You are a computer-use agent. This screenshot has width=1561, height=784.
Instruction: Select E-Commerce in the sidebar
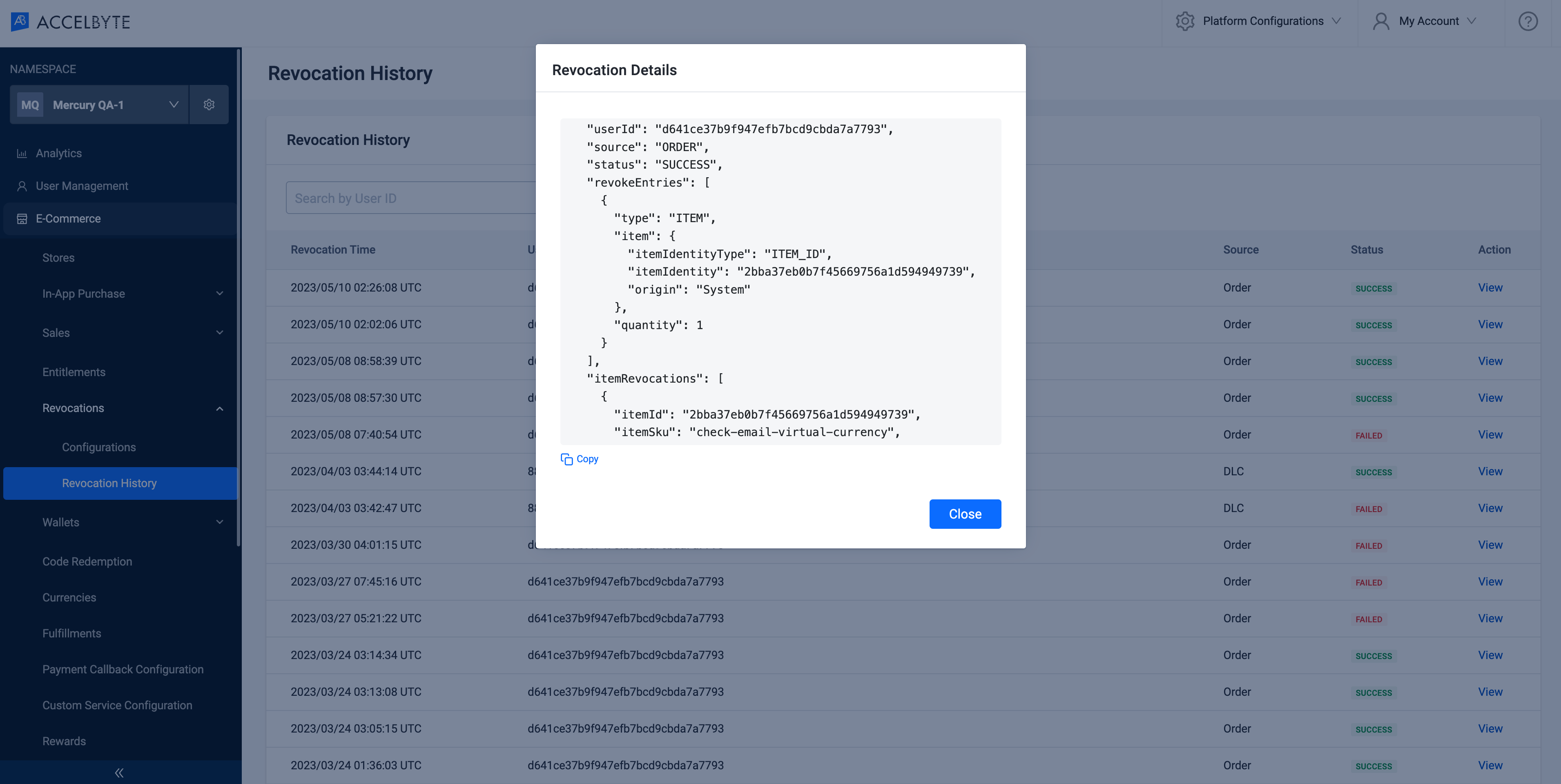coord(120,219)
